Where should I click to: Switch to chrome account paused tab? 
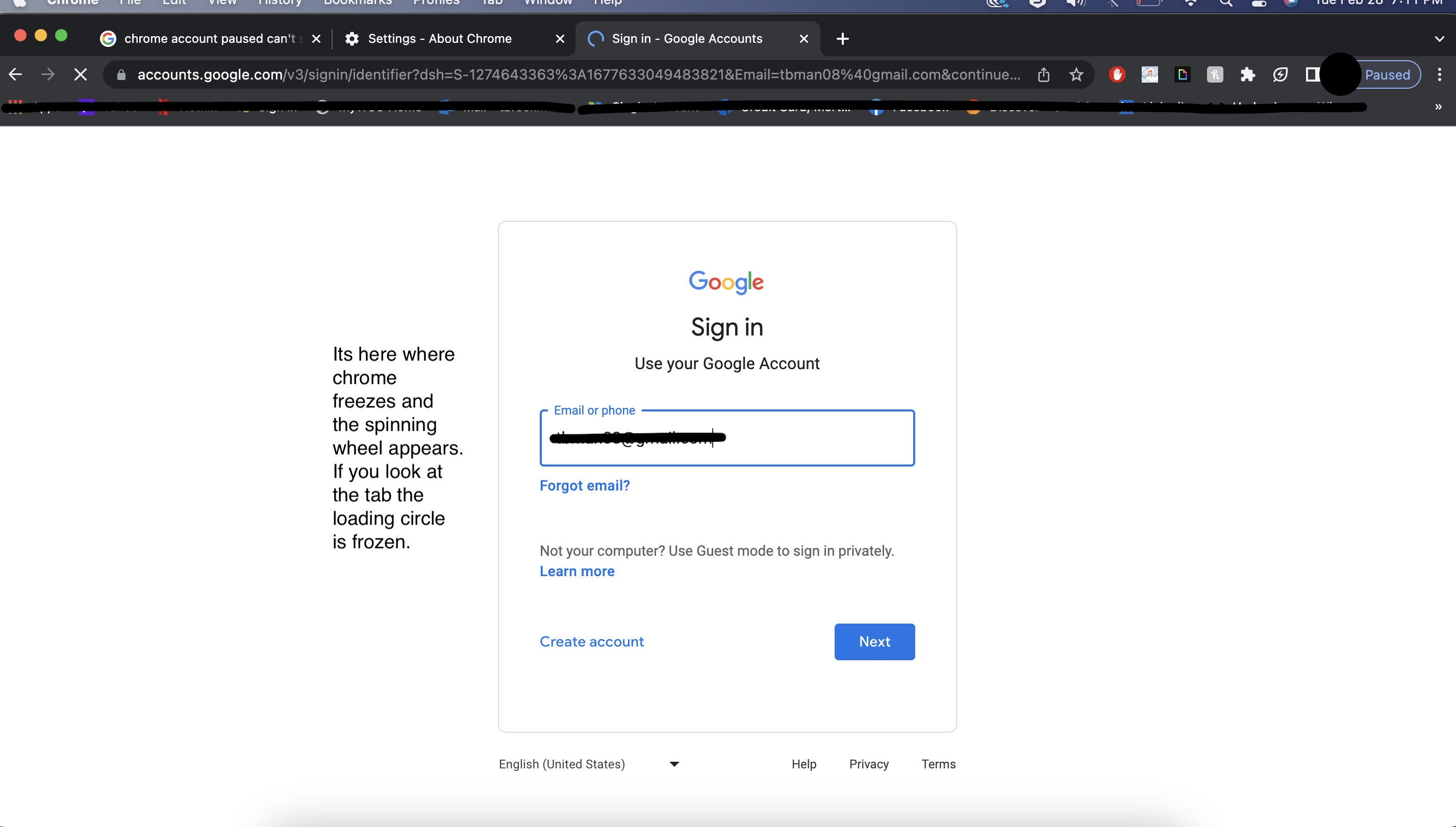pyautogui.click(x=208, y=39)
